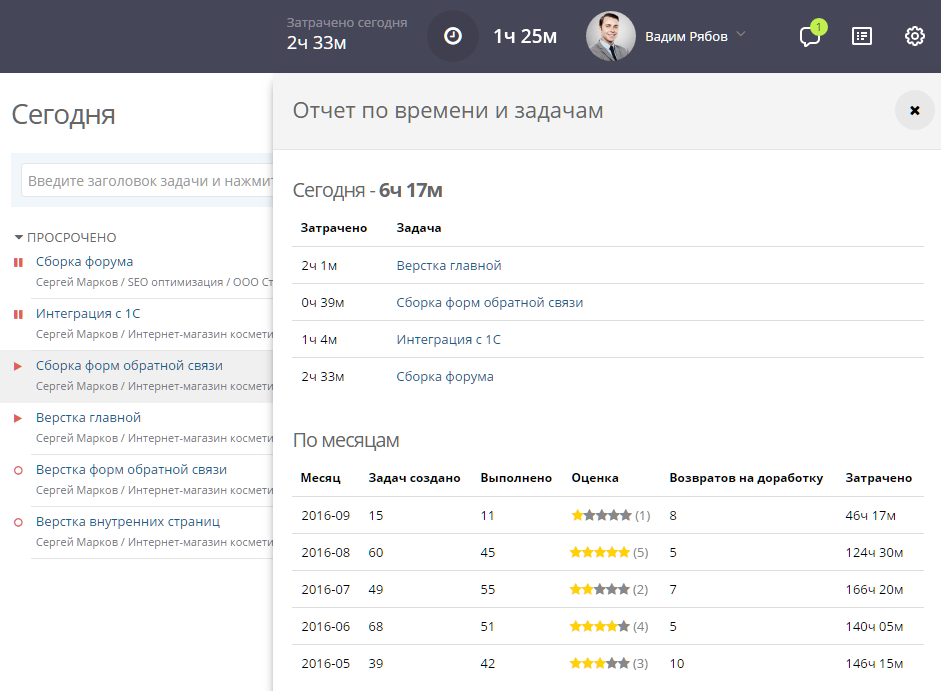Click Вадим Рябов profile avatar
Screen dimensions: 941x691
pos(610,36)
